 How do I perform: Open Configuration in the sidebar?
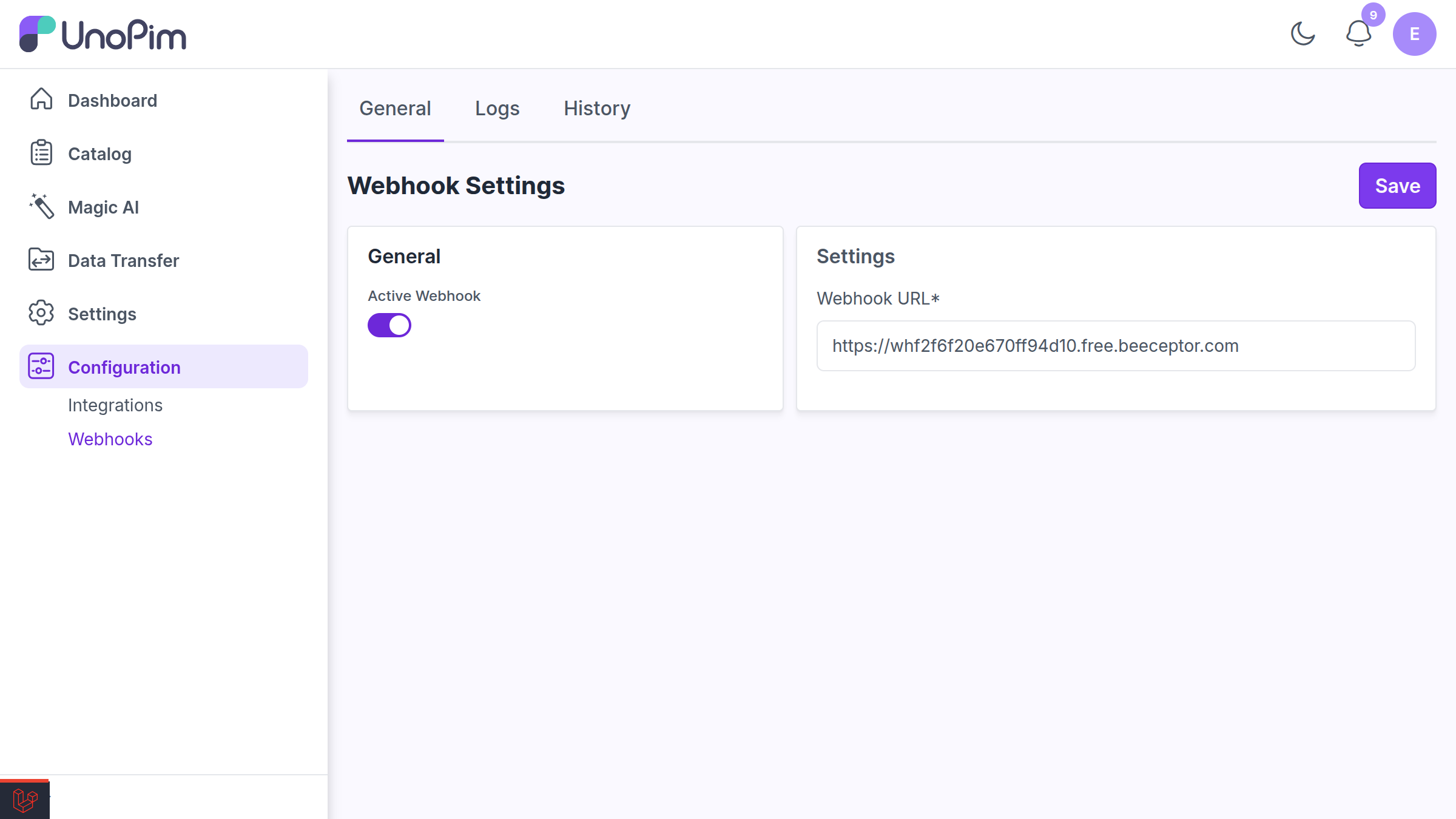click(164, 367)
